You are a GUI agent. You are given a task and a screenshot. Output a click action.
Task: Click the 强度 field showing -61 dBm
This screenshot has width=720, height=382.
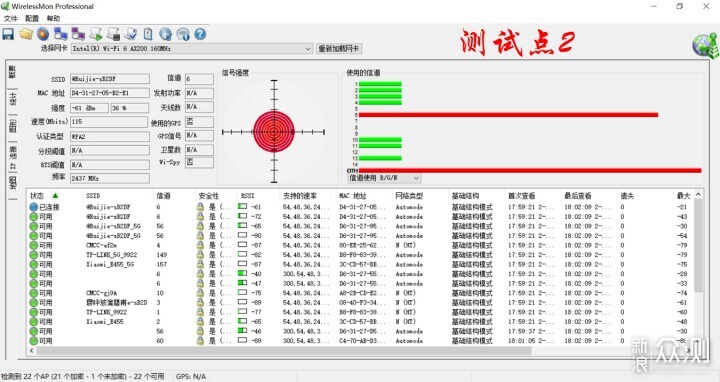[x=90, y=108]
